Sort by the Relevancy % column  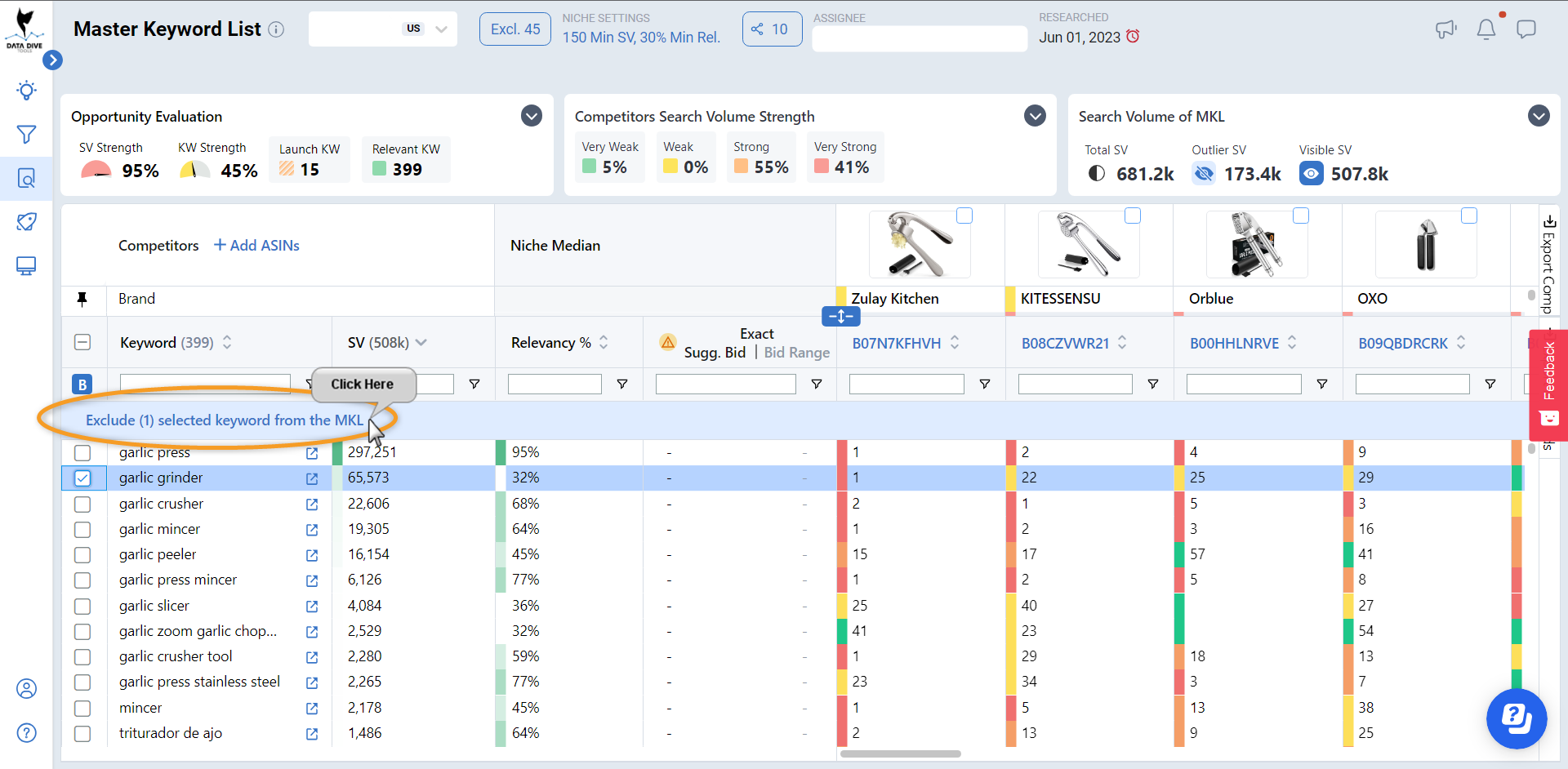click(604, 342)
